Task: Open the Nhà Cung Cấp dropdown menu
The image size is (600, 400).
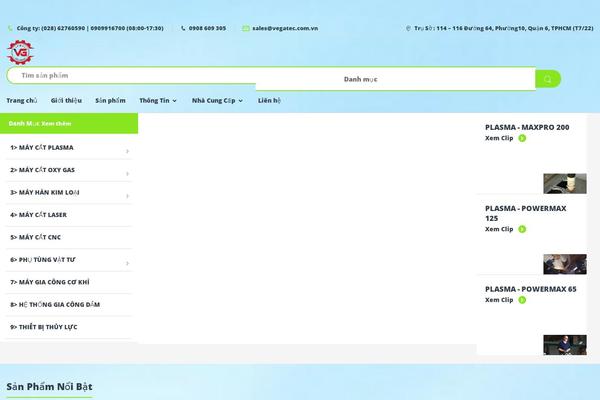Action: [x=217, y=101]
